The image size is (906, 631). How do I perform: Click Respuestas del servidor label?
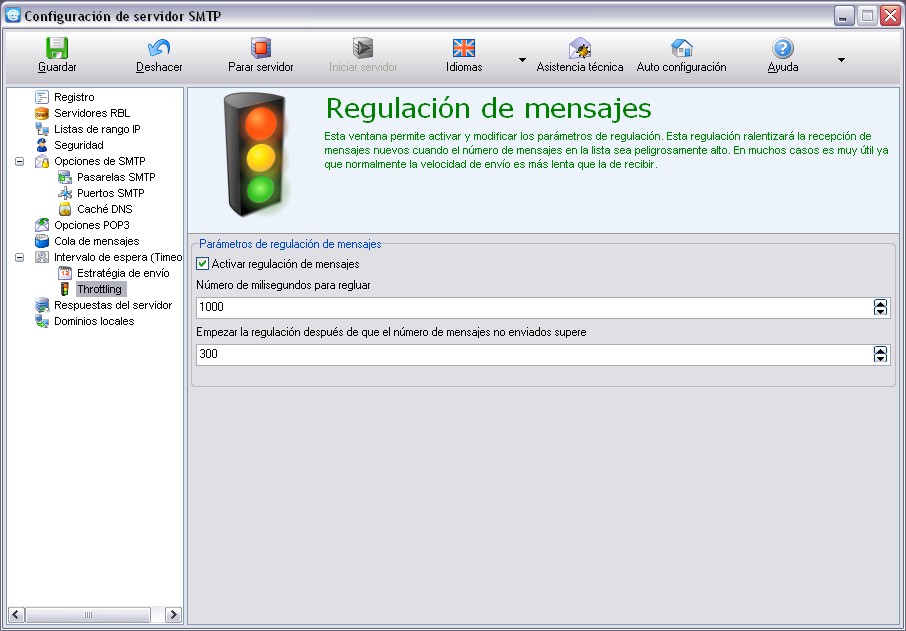point(113,305)
